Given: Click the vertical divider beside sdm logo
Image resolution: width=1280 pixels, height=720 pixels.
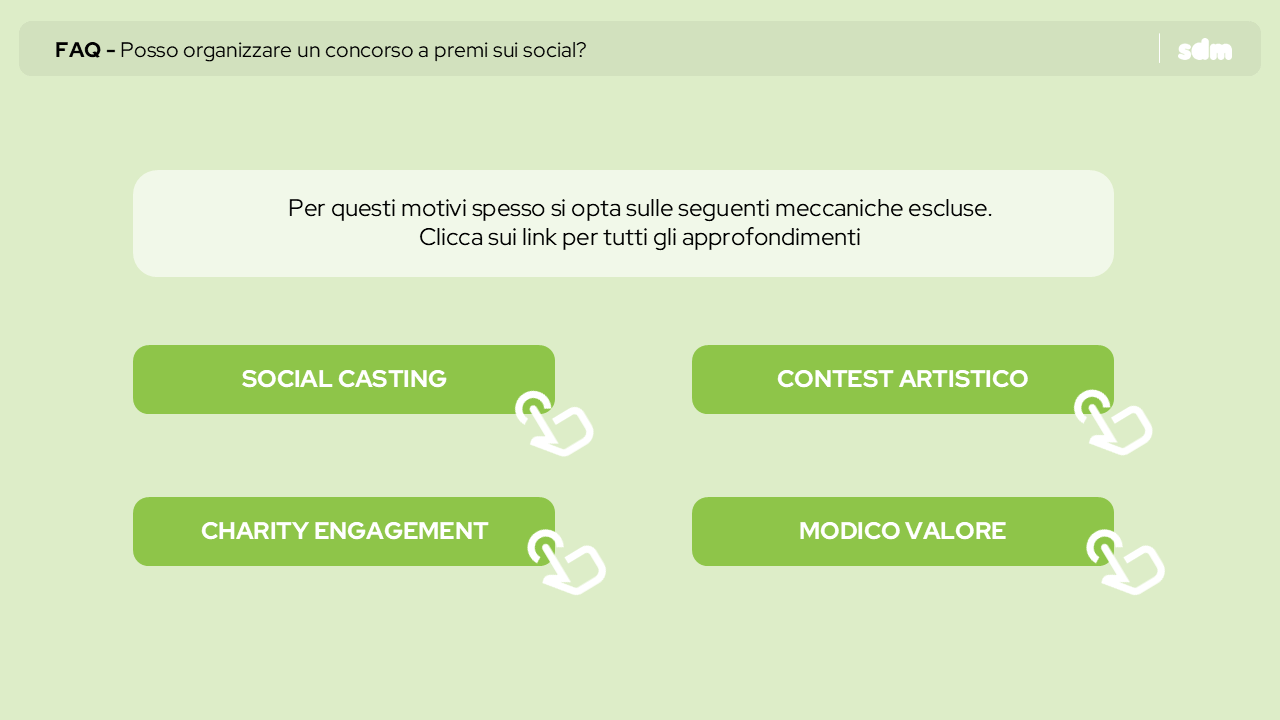Looking at the screenshot, I should pos(1159,49).
